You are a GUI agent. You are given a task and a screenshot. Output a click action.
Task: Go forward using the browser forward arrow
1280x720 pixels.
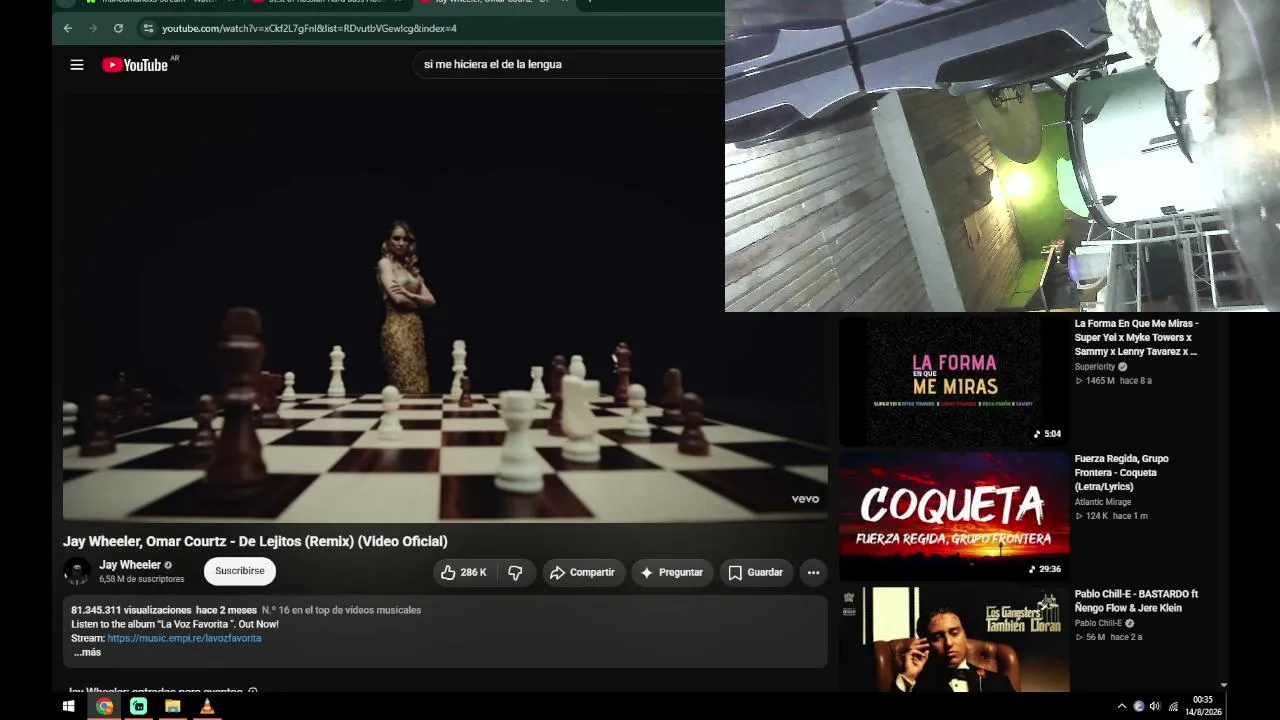(93, 28)
